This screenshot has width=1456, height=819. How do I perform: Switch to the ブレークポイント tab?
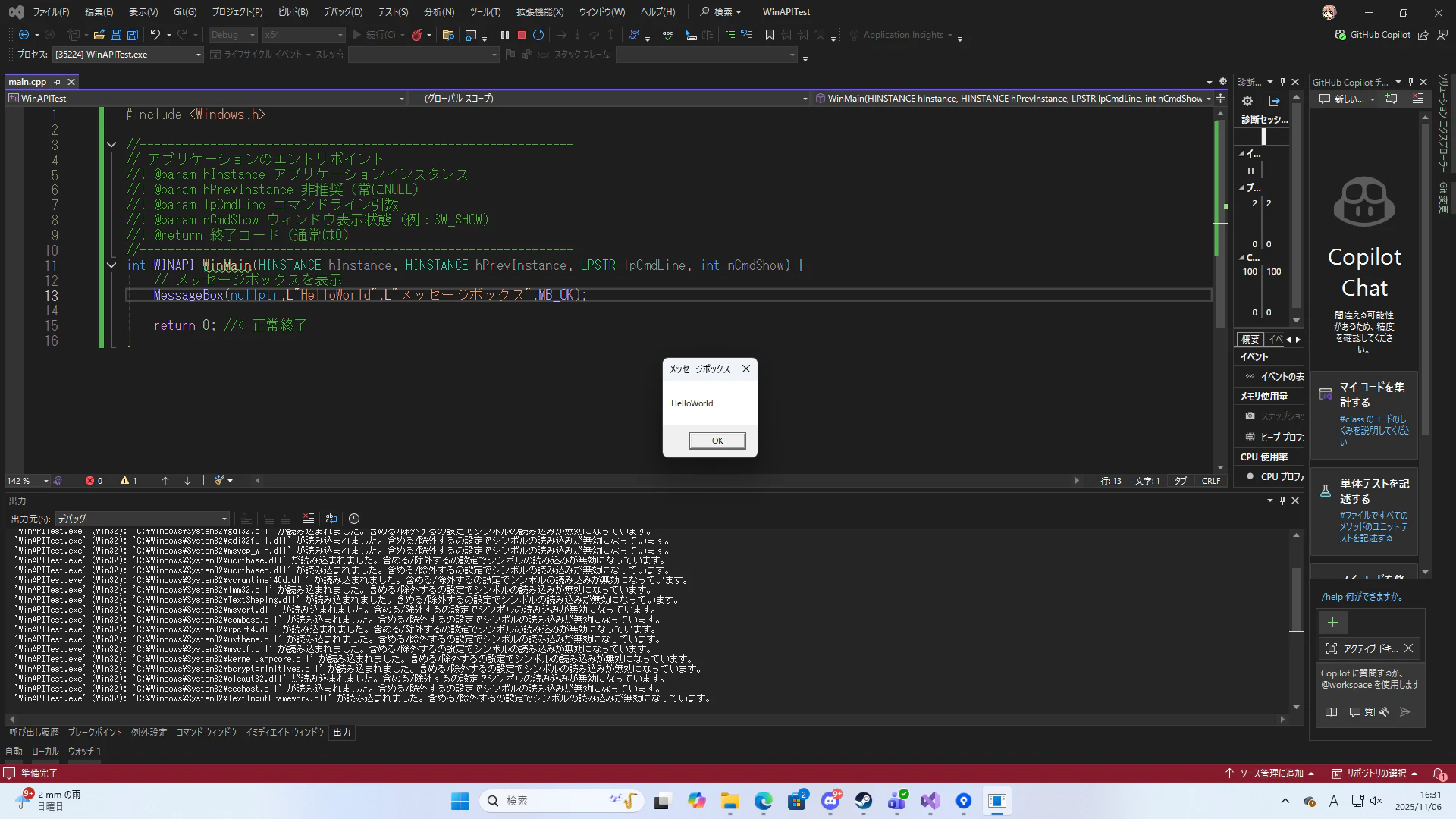tap(95, 733)
